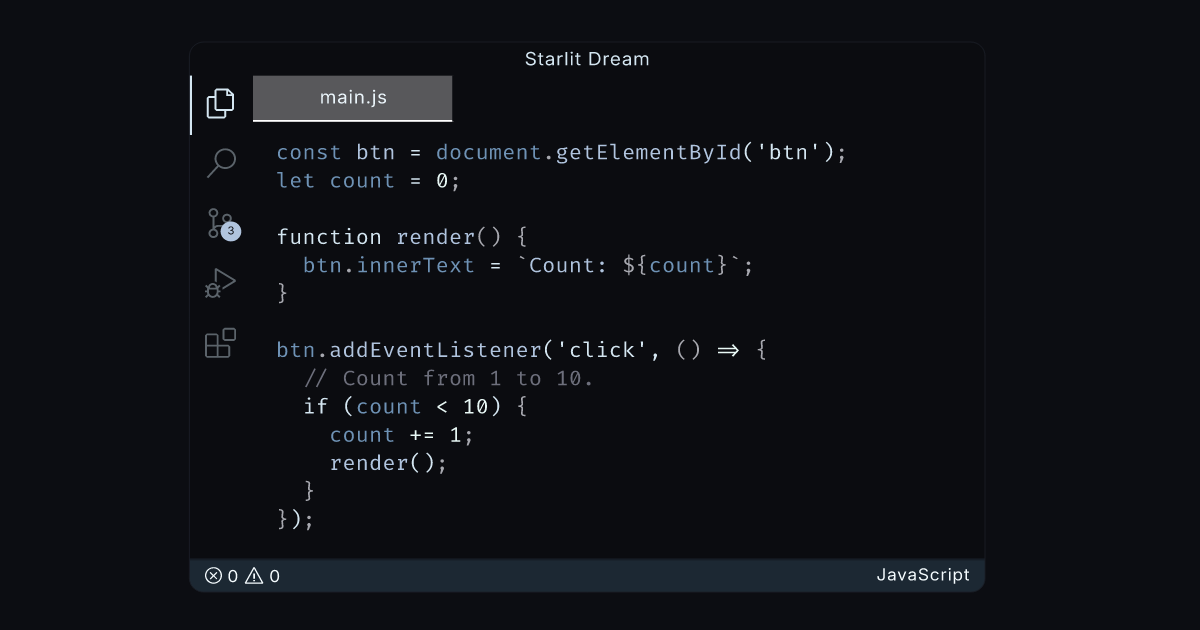Open the Search magnifier icon
1200x630 pixels.
pos(220,162)
